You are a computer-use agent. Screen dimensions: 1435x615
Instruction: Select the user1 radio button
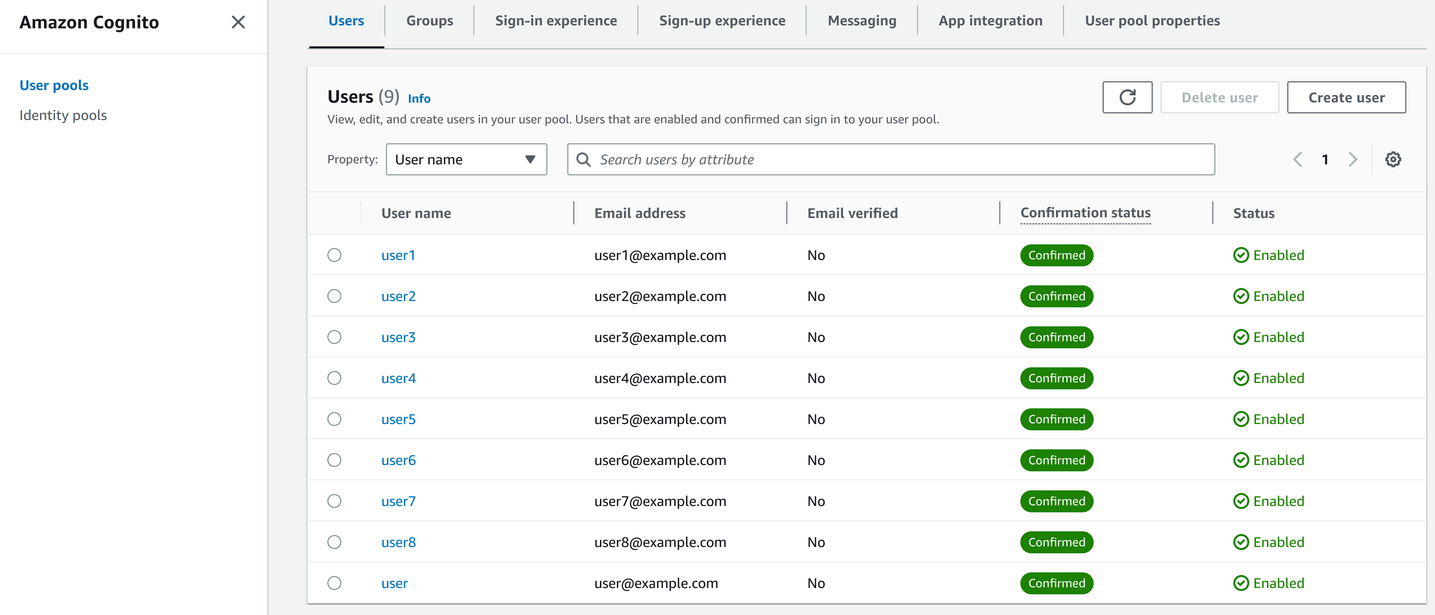pyautogui.click(x=334, y=255)
